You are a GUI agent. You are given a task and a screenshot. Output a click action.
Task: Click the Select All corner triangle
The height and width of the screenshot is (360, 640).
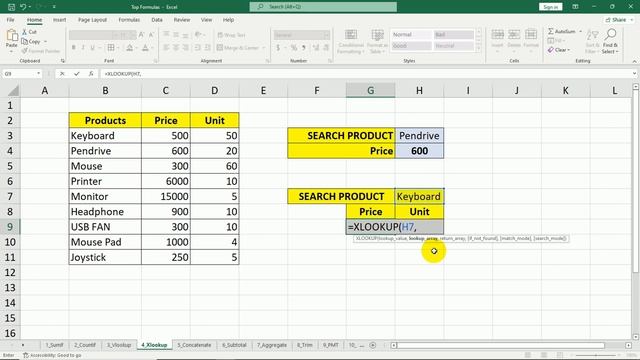13,91
